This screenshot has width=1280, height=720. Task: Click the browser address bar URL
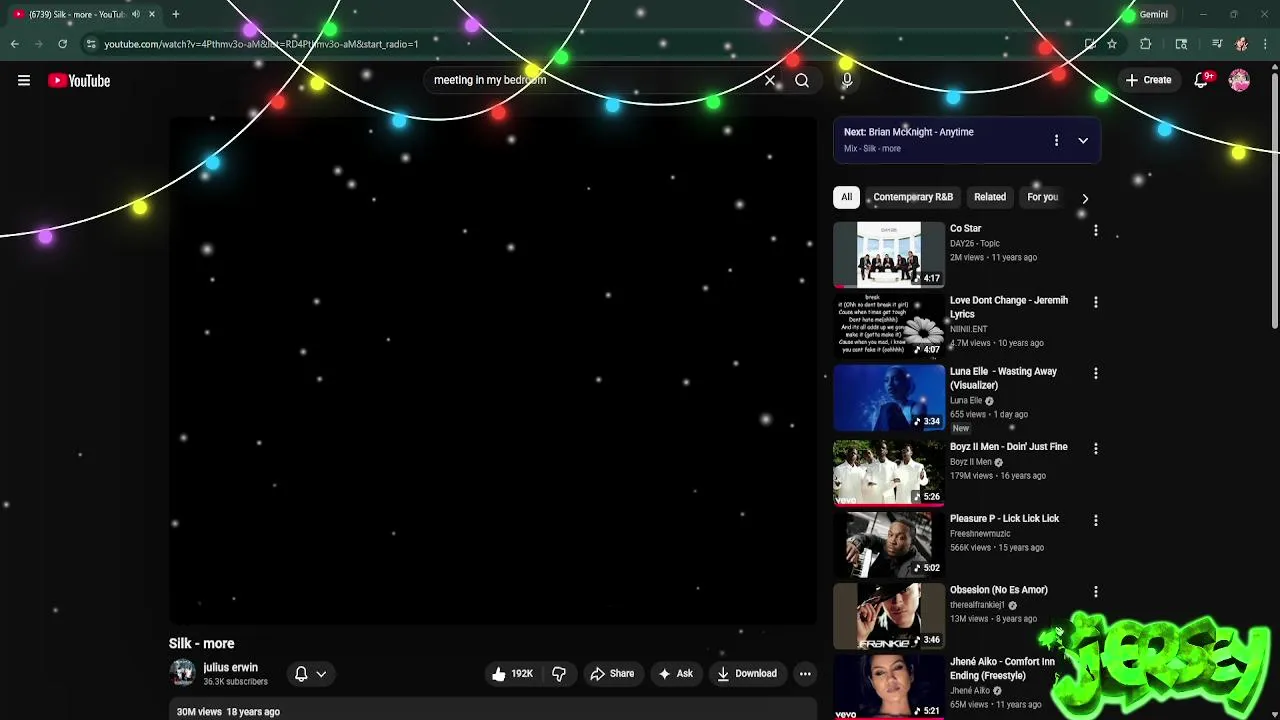tap(262, 44)
